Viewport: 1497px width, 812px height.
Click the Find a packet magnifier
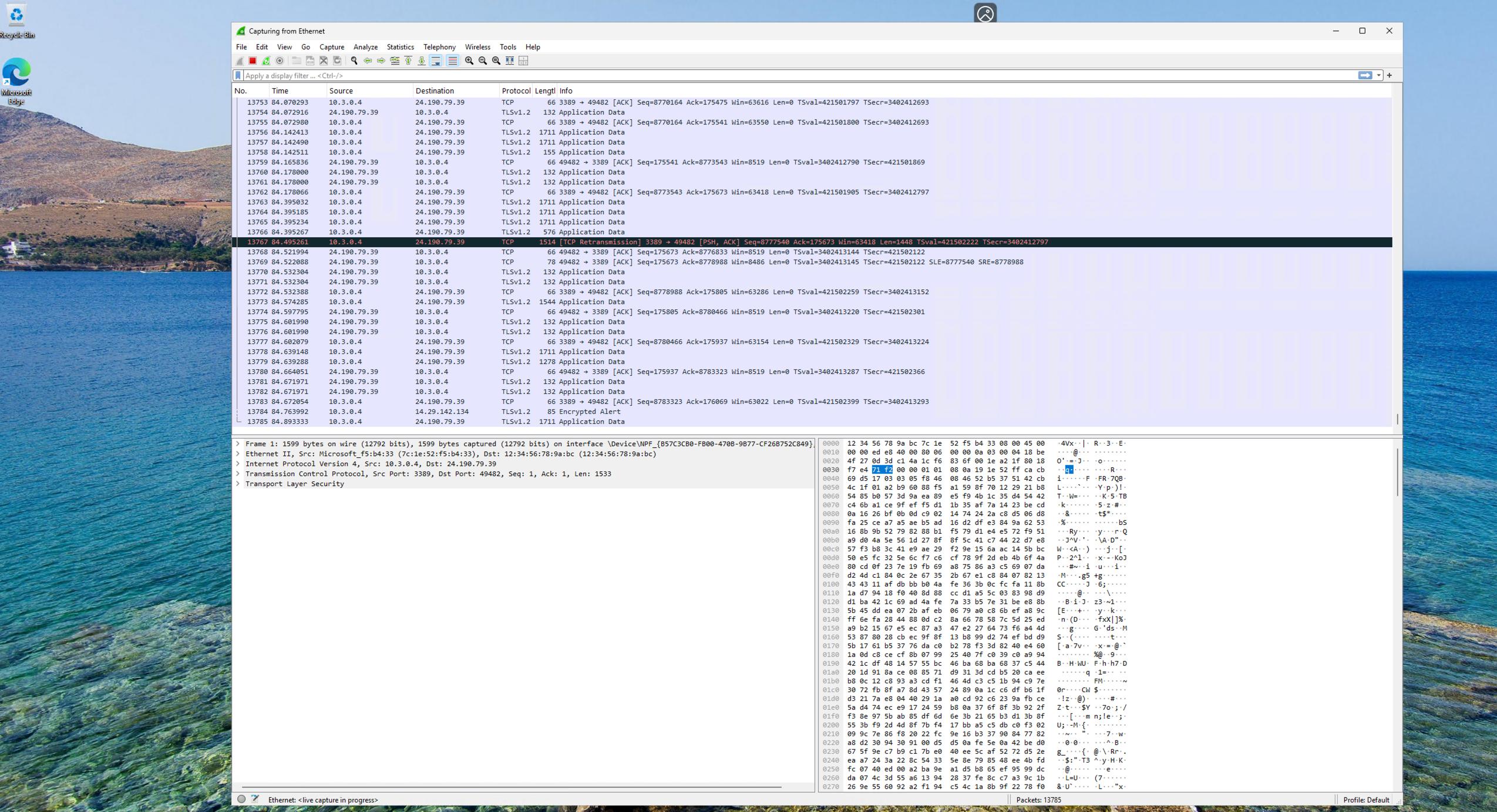tap(354, 60)
